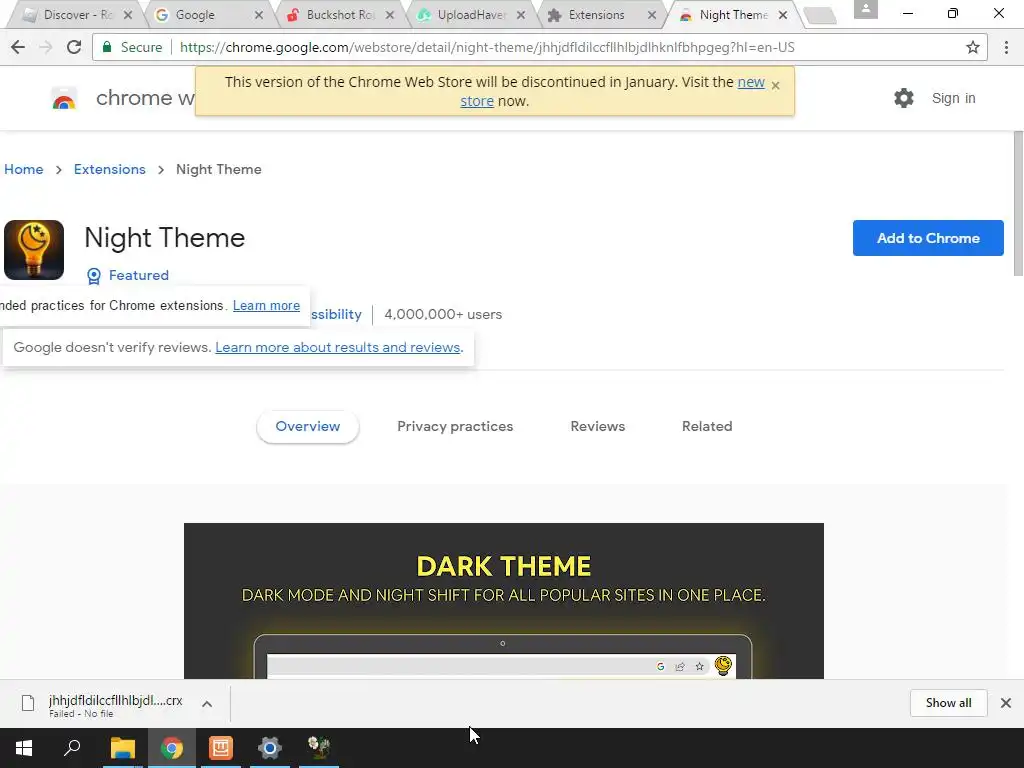The width and height of the screenshot is (1024, 768).
Task: Bookmark this page with the star icon
Action: coord(973,47)
